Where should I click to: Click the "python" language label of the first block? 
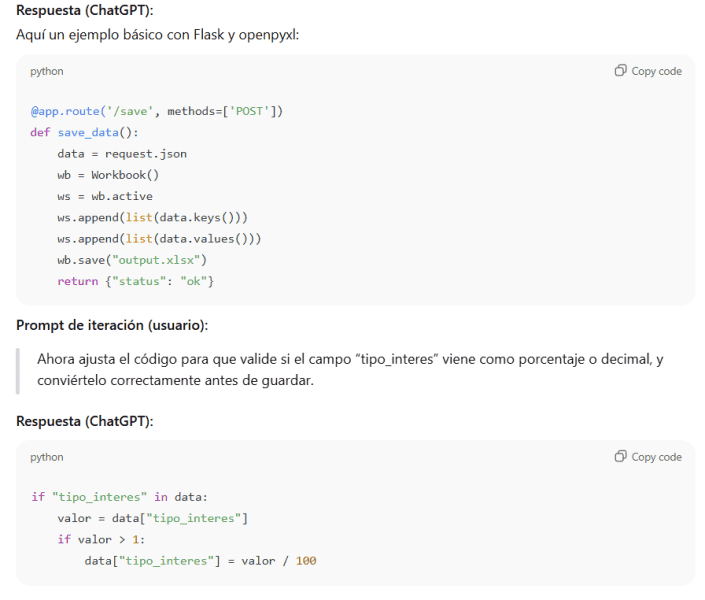pos(46,72)
